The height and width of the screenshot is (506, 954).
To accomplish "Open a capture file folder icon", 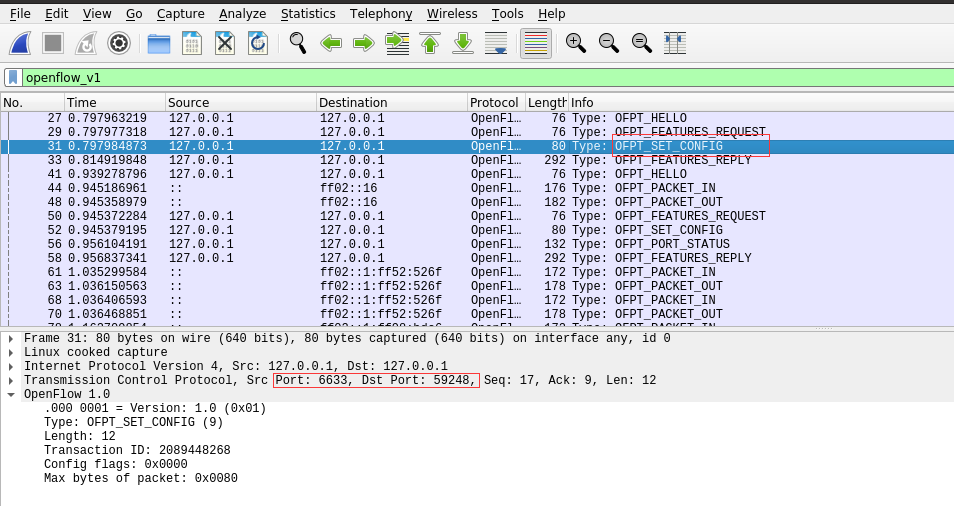I will coord(159,43).
